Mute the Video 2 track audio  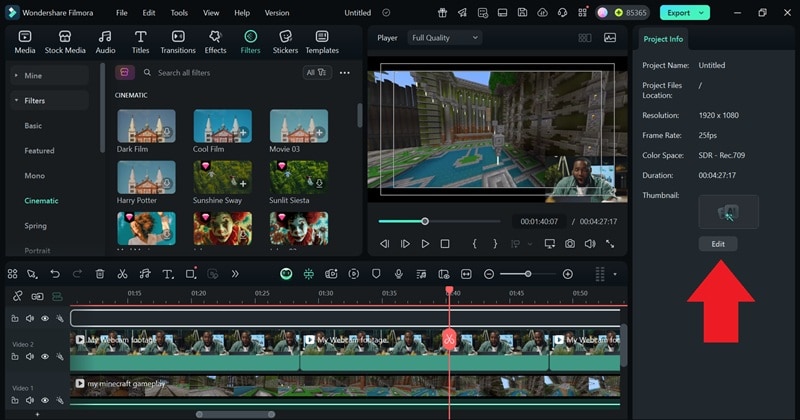click(x=30, y=357)
